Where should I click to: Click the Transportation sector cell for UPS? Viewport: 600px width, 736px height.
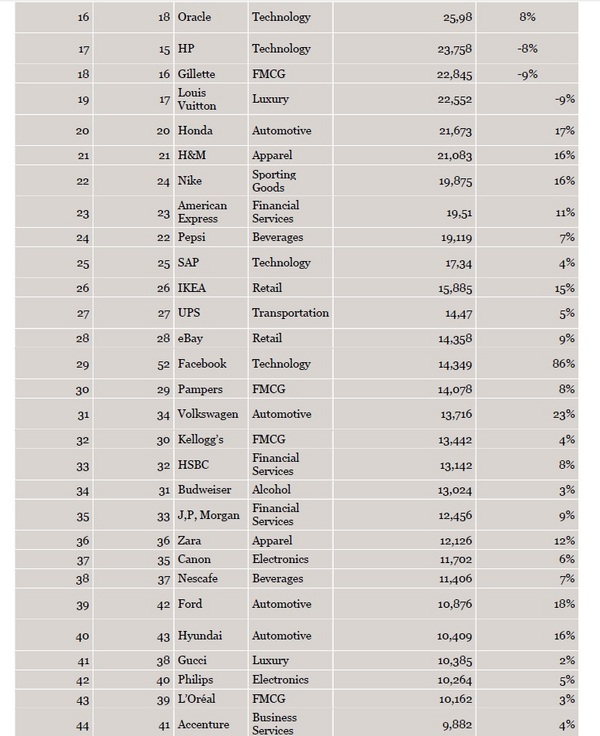(290, 313)
